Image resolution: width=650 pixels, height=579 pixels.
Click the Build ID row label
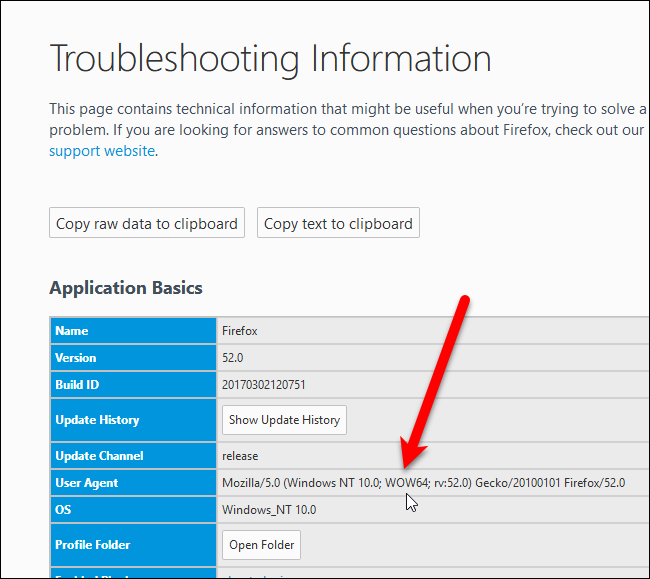tap(78, 385)
